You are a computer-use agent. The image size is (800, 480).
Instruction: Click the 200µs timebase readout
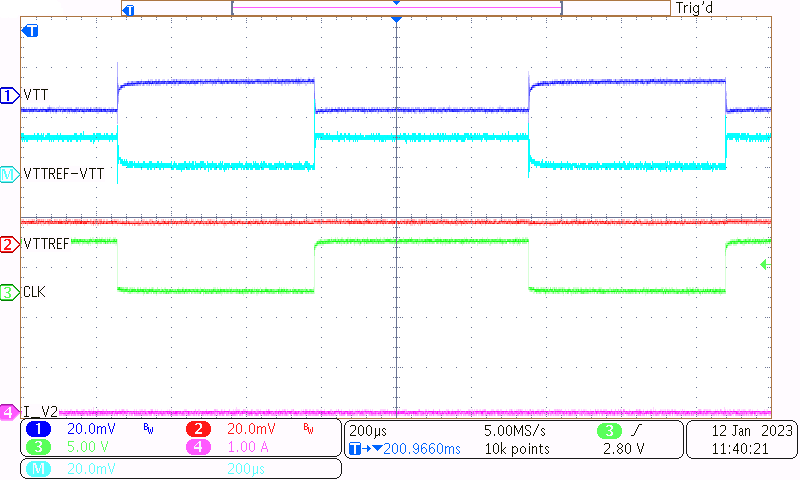[x=368, y=431]
